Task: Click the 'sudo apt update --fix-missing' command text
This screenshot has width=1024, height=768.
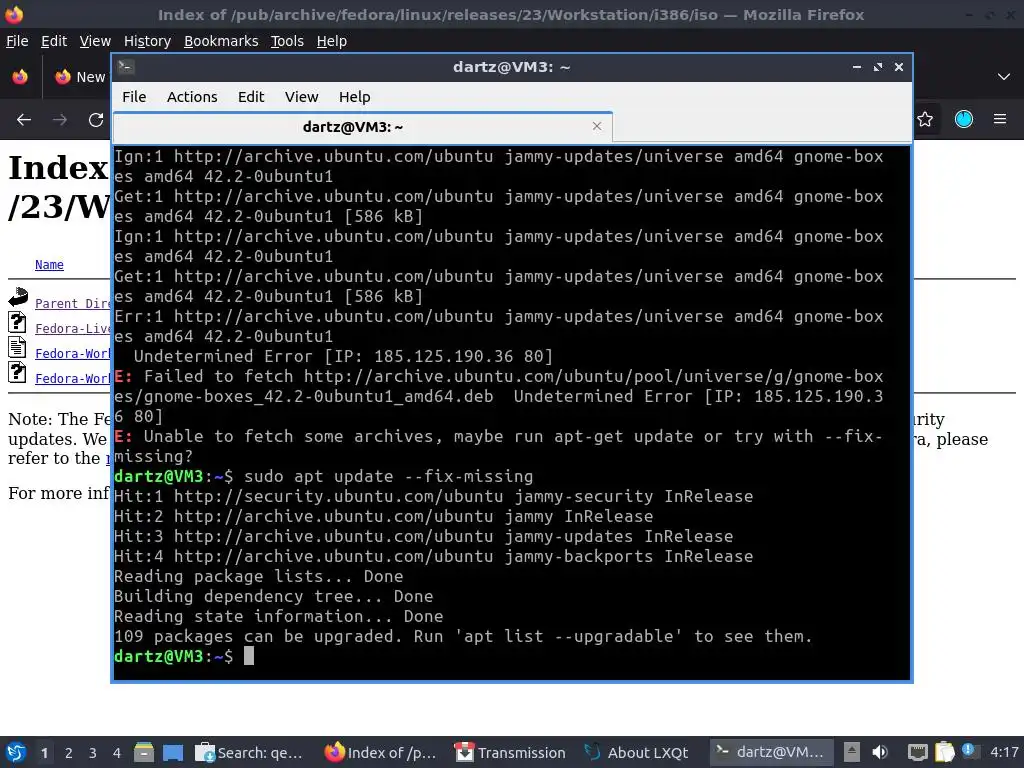Action: click(x=389, y=476)
